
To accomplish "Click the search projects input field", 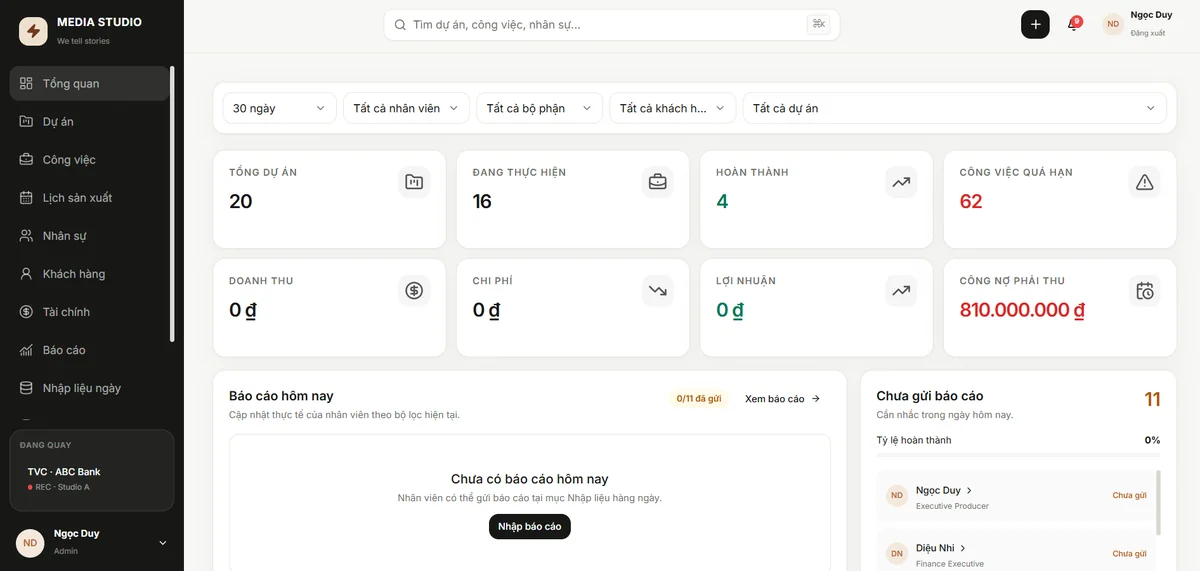I will click(612, 24).
